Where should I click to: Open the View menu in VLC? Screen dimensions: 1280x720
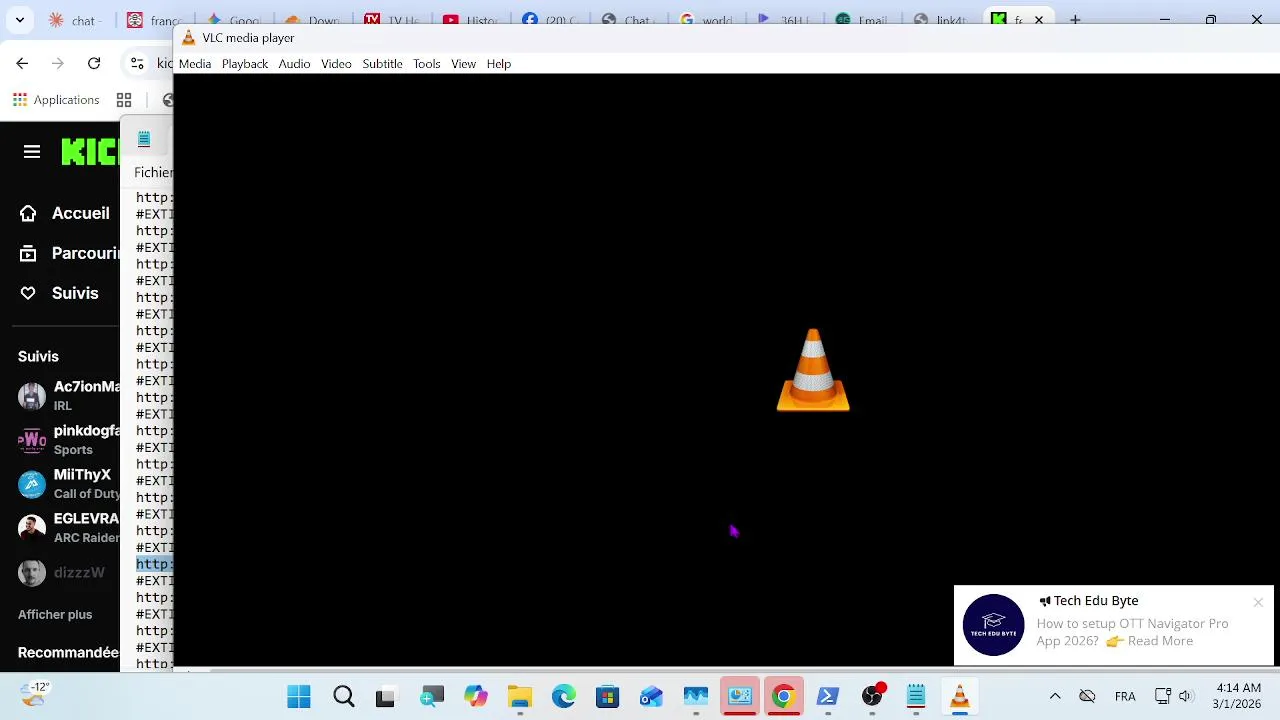(463, 64)
